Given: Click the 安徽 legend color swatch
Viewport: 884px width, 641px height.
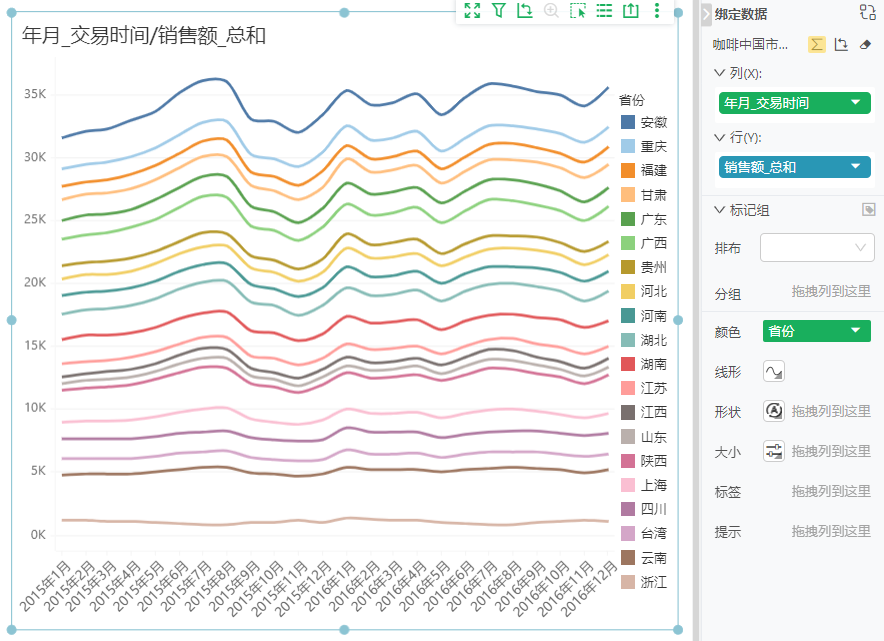Looking at the screenshot, I should [x=628, y=122].
